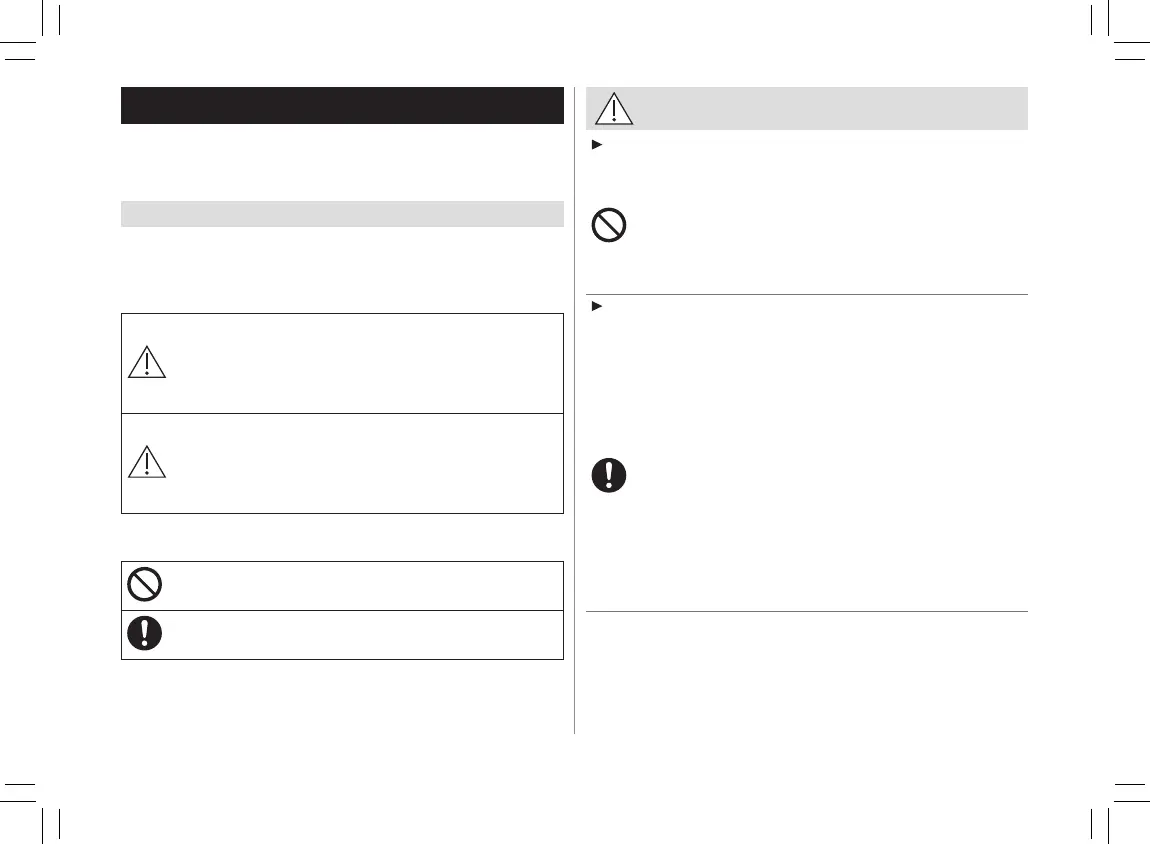Select the prohibition symbol in the left table

click(146, 585)
